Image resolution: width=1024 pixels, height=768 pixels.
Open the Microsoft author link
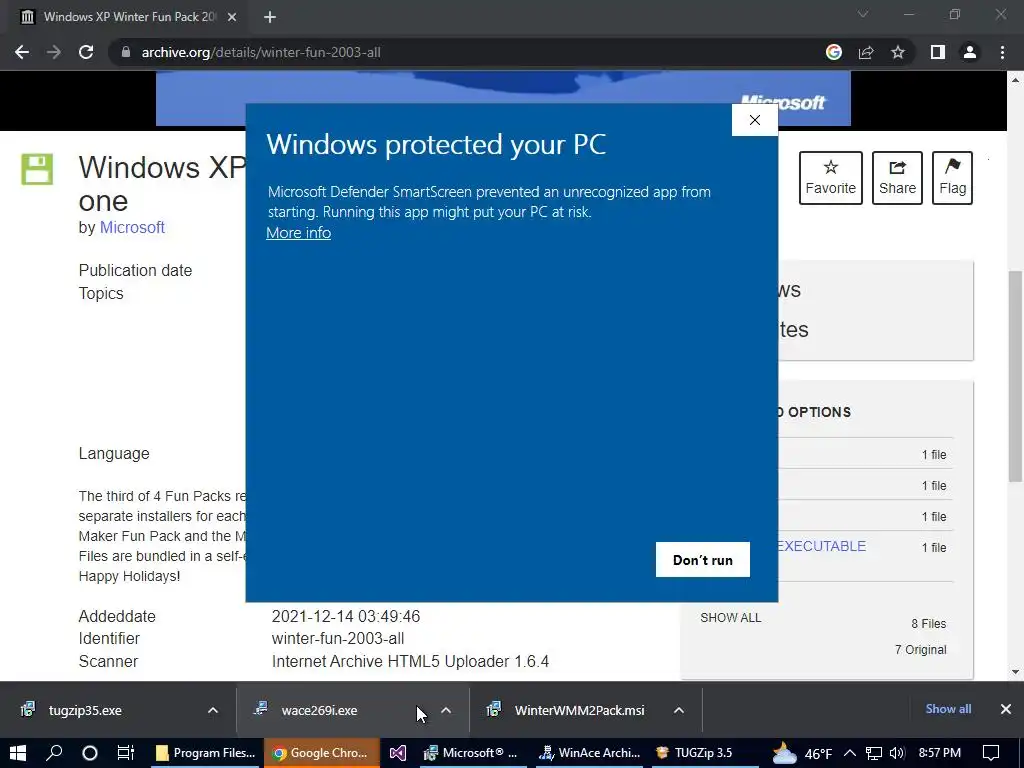point(132,227)
